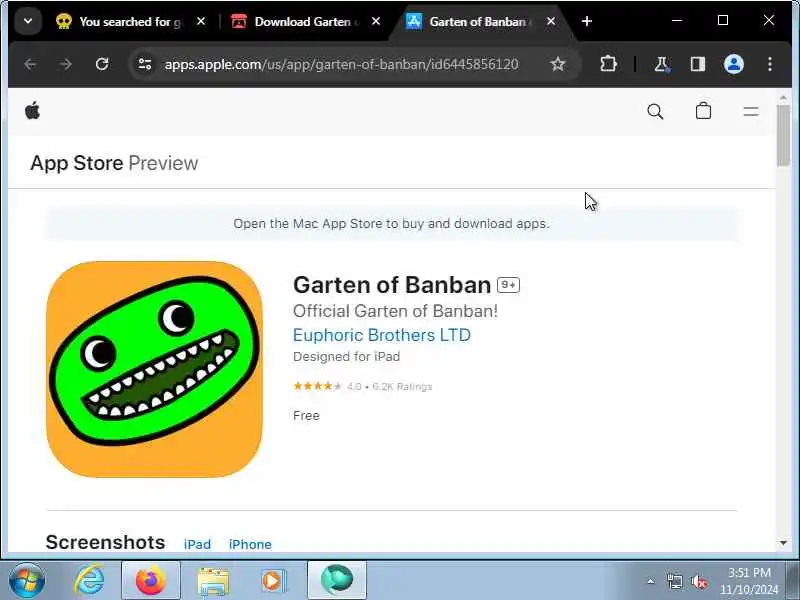Click the 'Open the Mac App Store' banner
This screenshot has width=800, height=600.
pyautogui.click(x=391, y=223)
